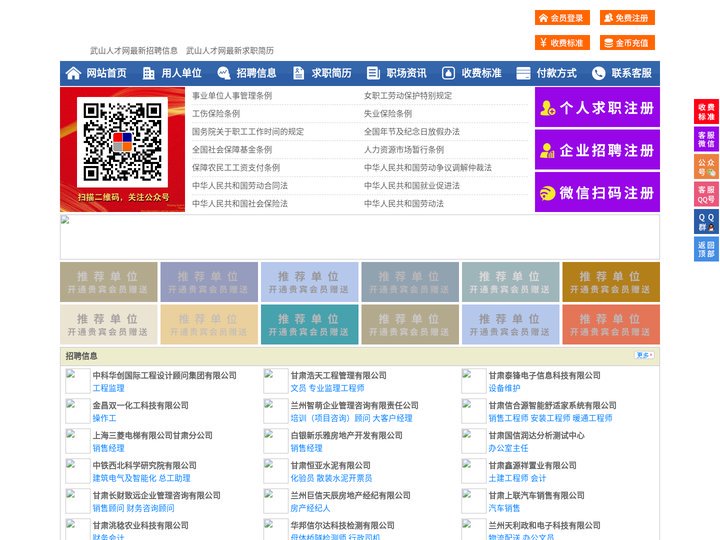This screenshot has height=540, width=720.
Task: Click the QR code image
Action: 122,142
